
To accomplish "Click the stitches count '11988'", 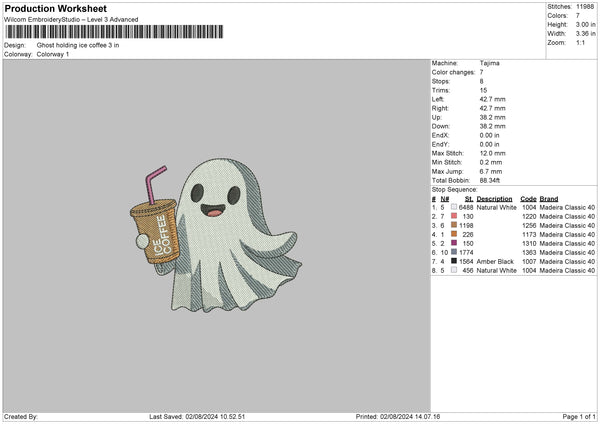I will [x=585, y=7].
